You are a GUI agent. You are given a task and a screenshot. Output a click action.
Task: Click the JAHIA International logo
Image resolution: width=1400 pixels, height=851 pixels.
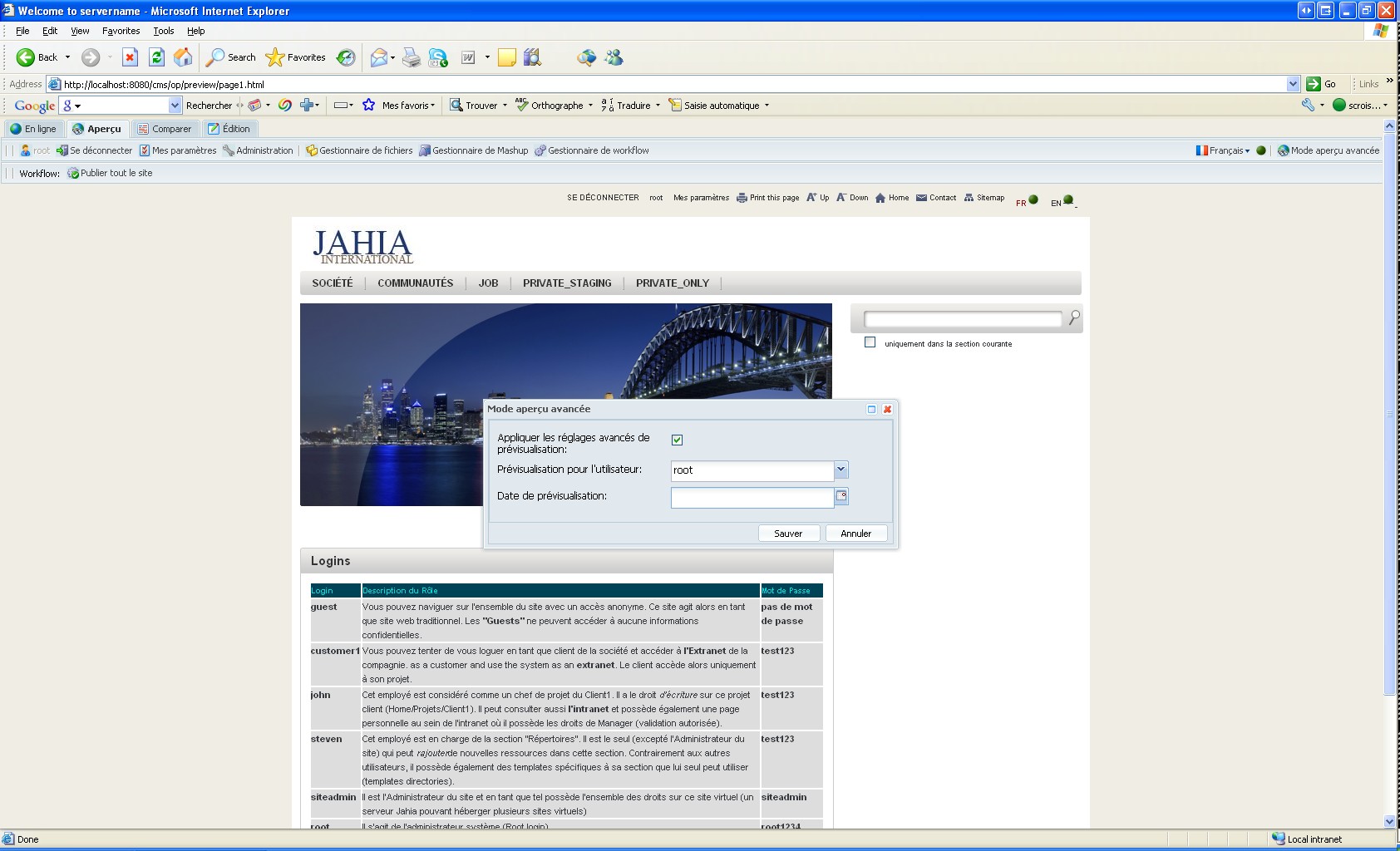click(x=362, y=246)
